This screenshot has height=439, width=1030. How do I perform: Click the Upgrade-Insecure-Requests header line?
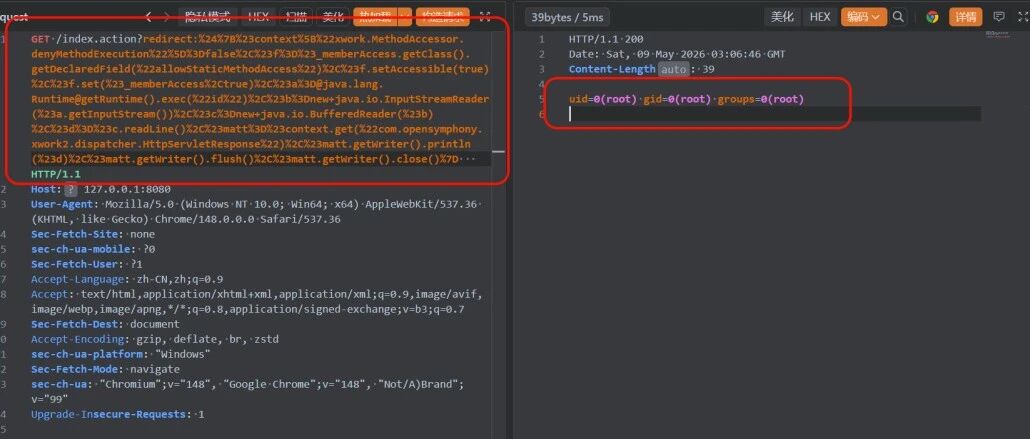(x=118, y=415)
